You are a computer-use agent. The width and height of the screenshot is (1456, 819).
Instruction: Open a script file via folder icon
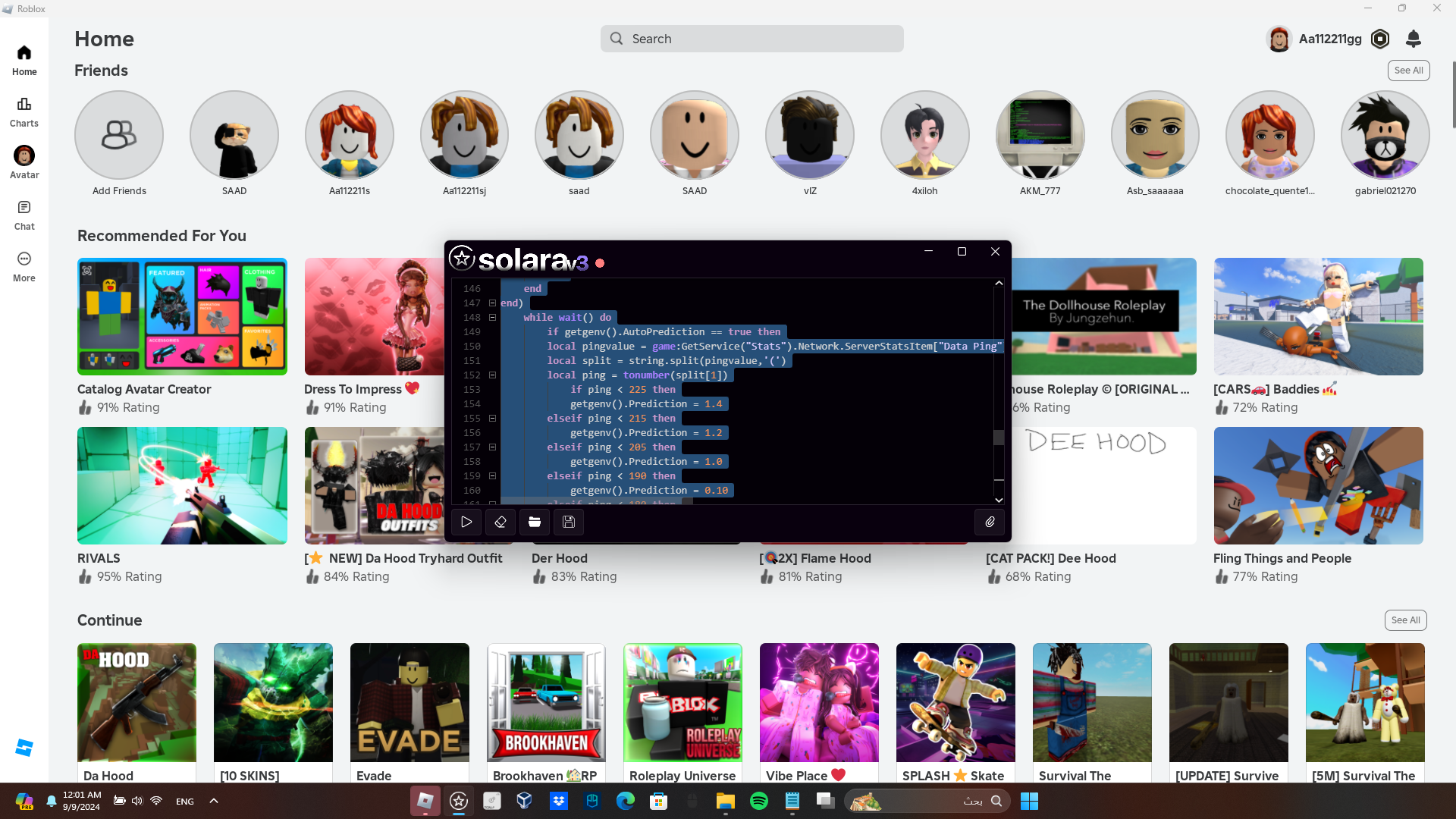[535, 522]
